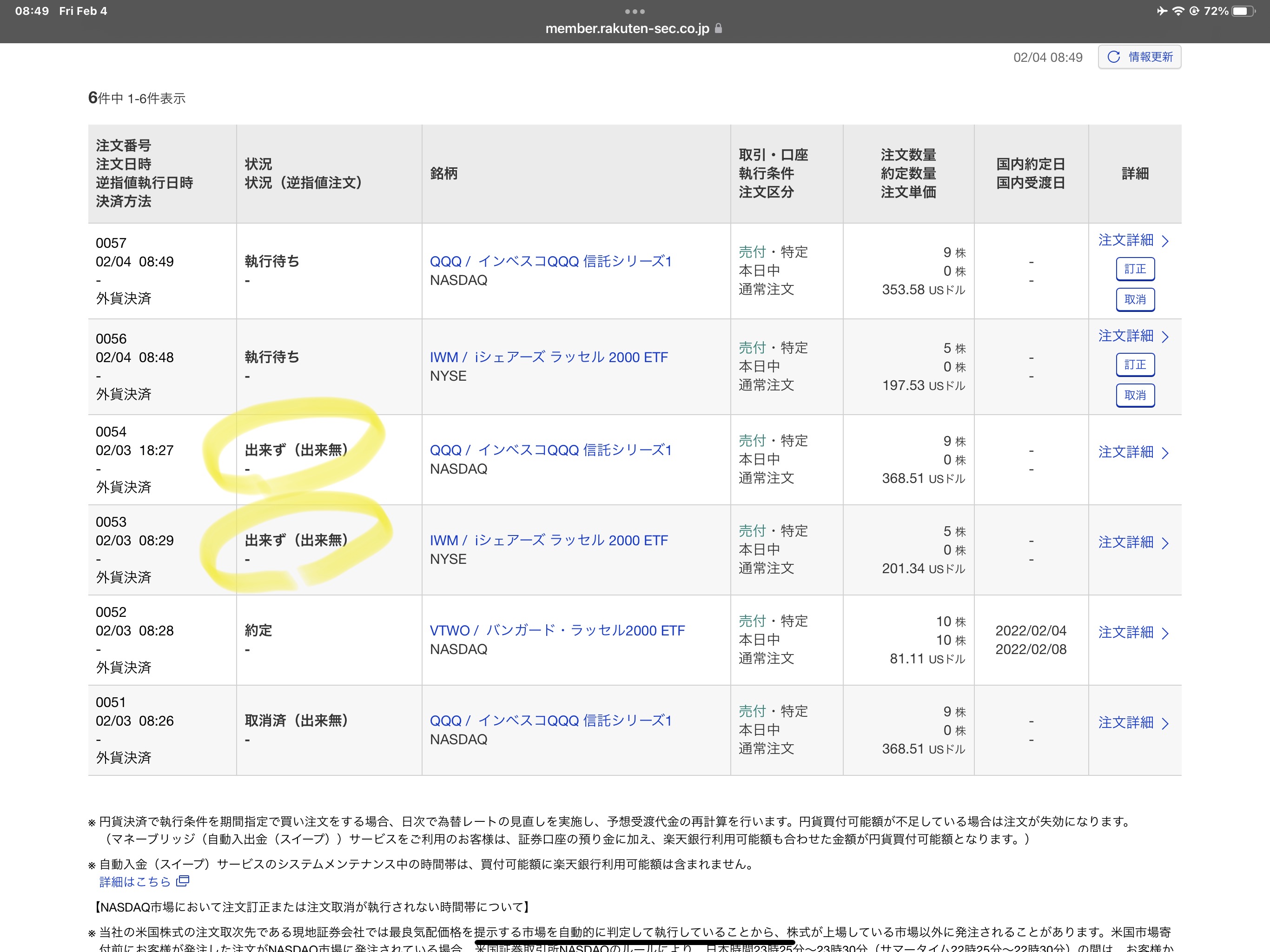The image size is (1270, 952).
Task: Tap the lock icon beside the URL
Action: [x=718, y=28]
